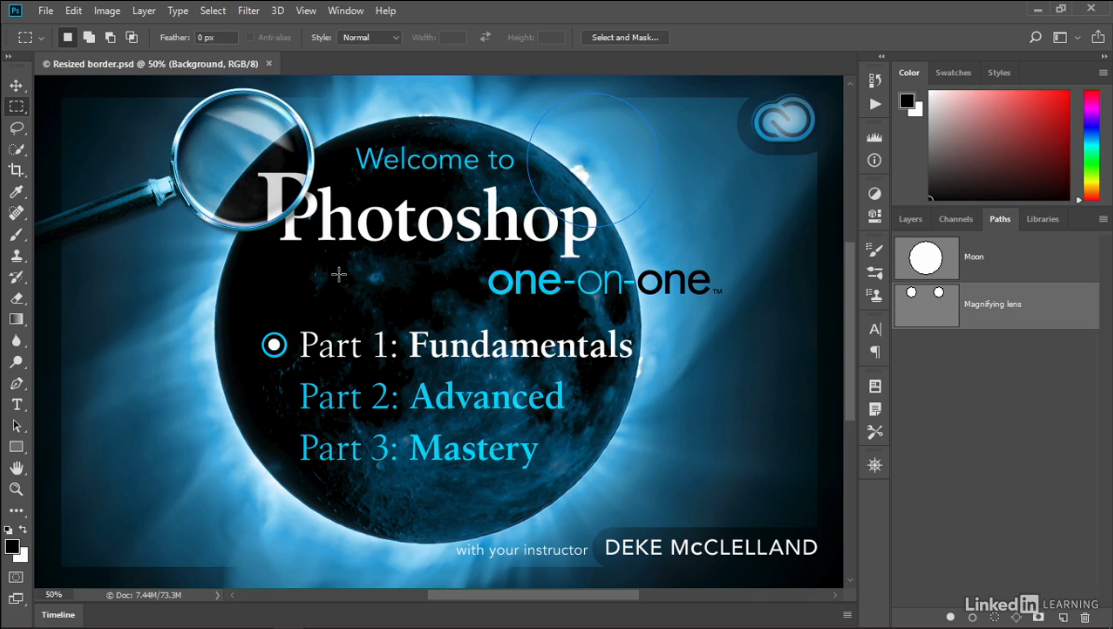
Task: Select the Gradient tool
Action: pos(16,319)
